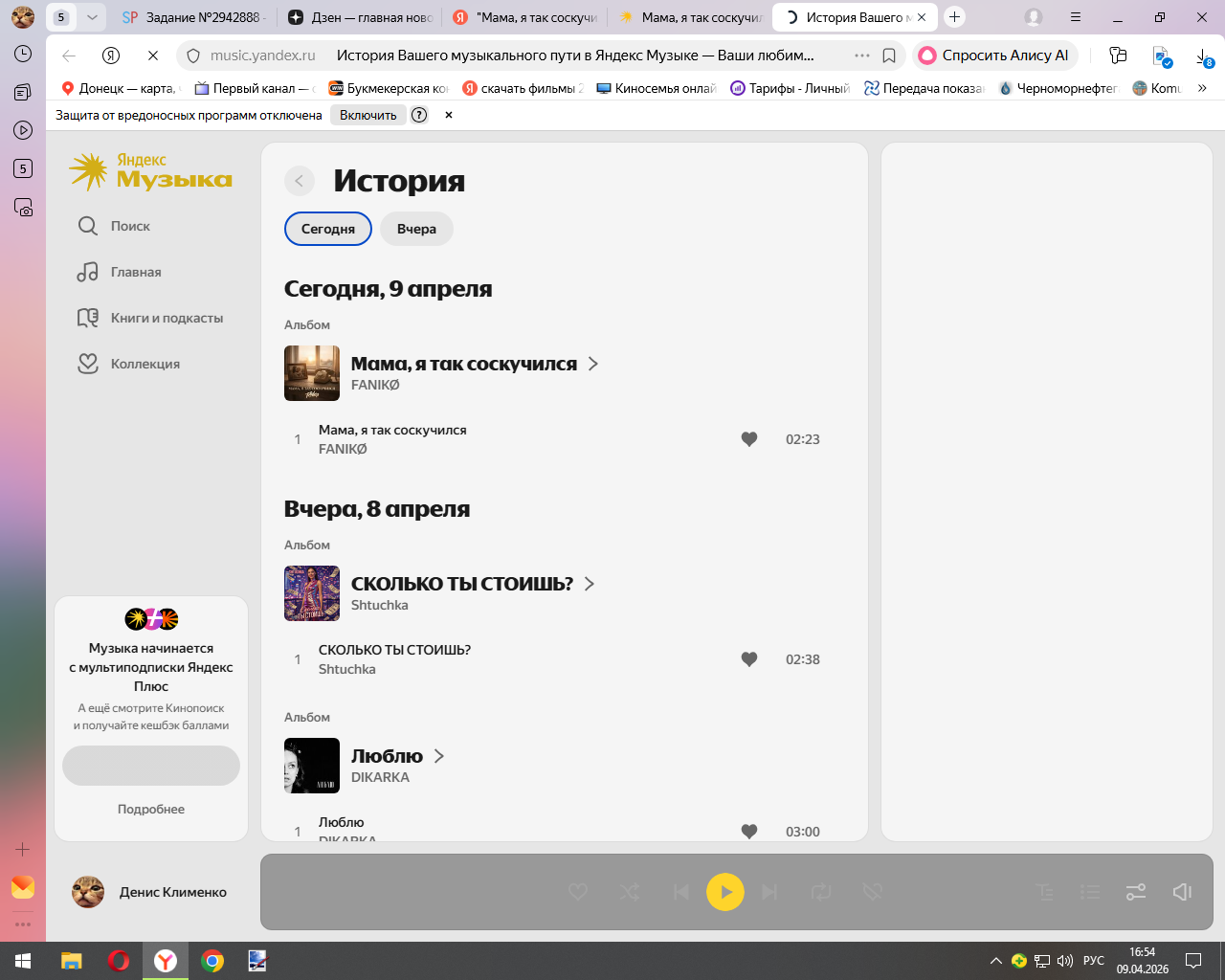Like the track Люблю by DIKARKA
1225x980 pixels.
[x=749, y=832]
